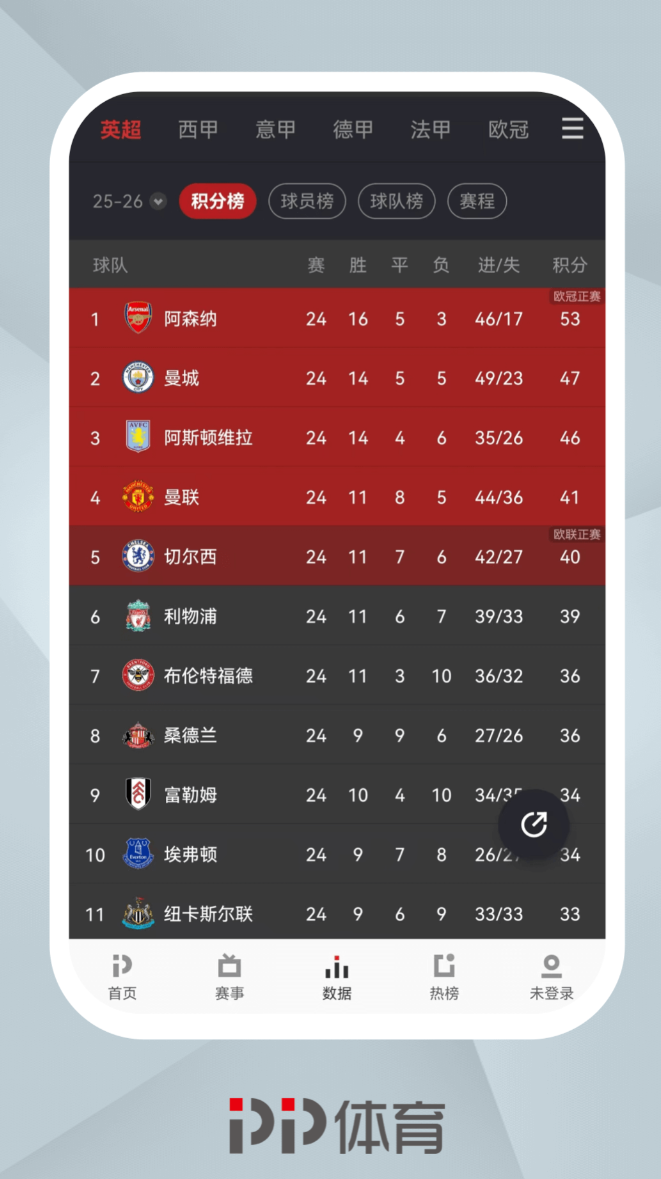Click the Liverpool club crest
This screenshot has width=661, height=1179.
pyautogui.click(x=138, y=616)
